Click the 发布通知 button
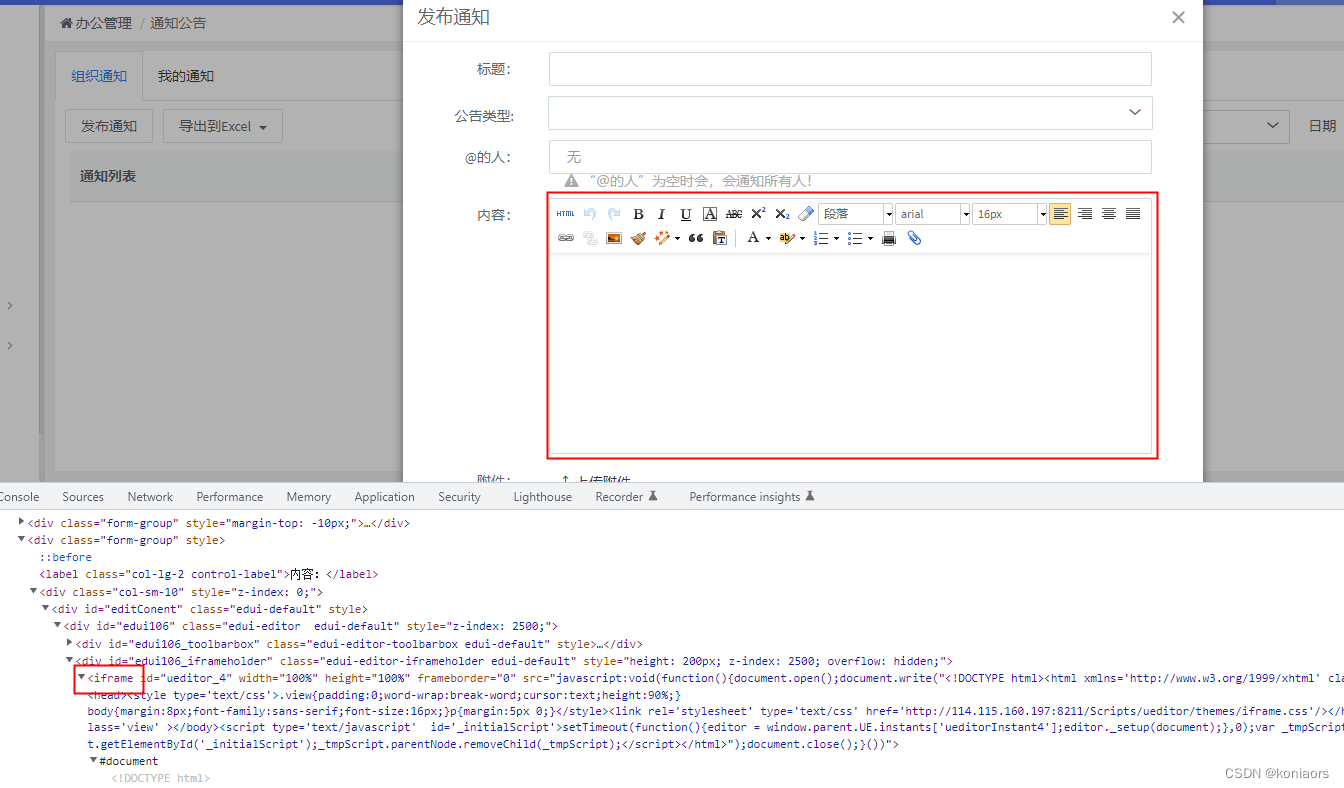The width and height of the screenshot is (1344, 788). (108, 125)
